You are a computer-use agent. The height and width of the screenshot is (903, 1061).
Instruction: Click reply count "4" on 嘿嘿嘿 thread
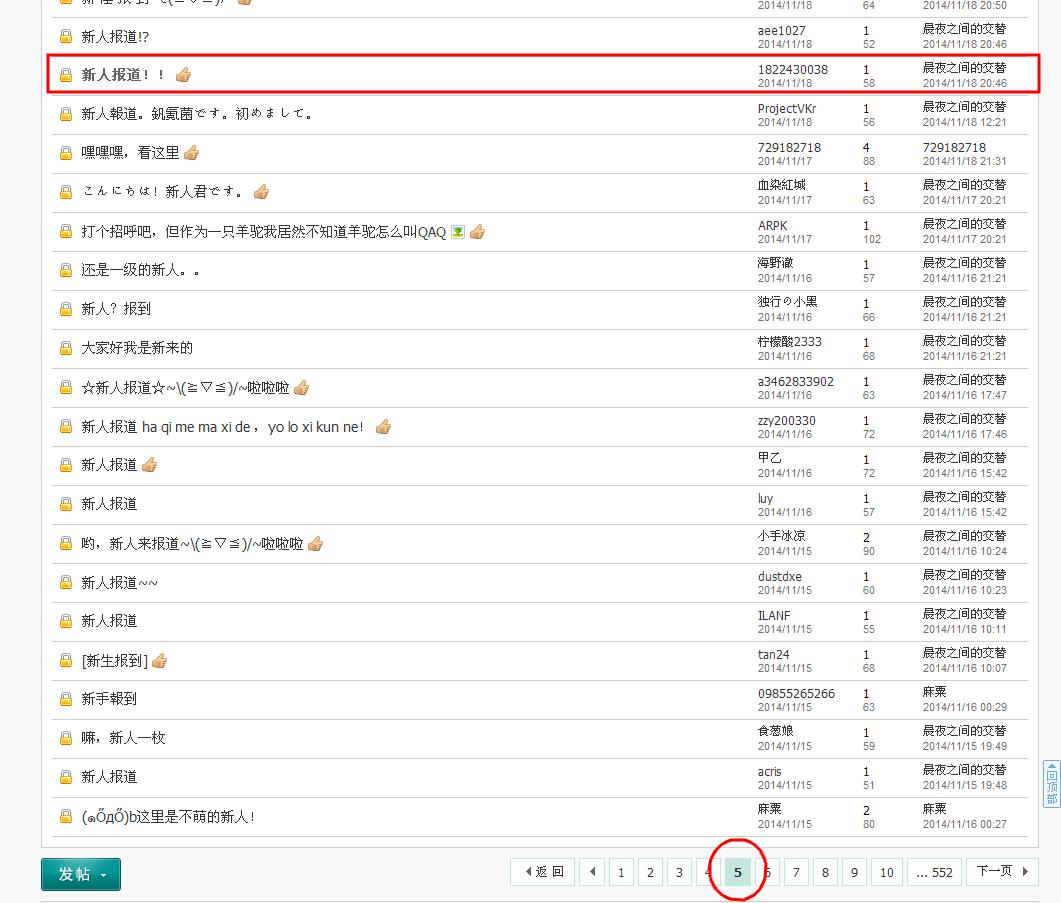tap(866, 147)
